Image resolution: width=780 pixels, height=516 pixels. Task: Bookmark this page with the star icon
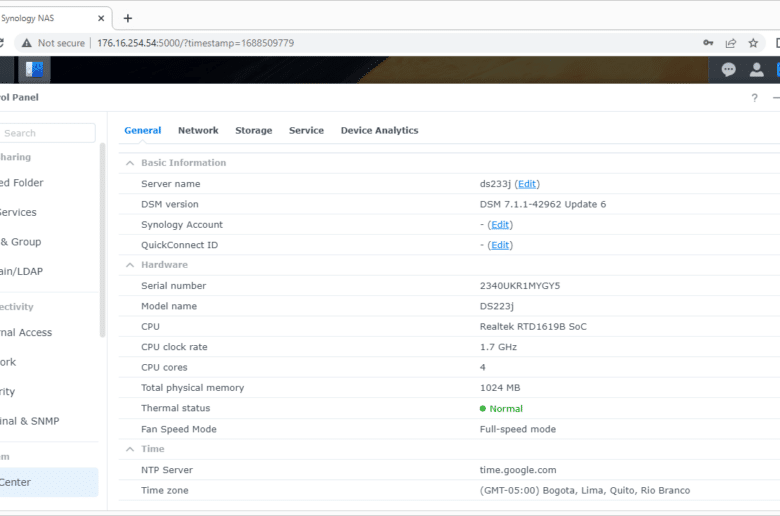click(753, 43)
